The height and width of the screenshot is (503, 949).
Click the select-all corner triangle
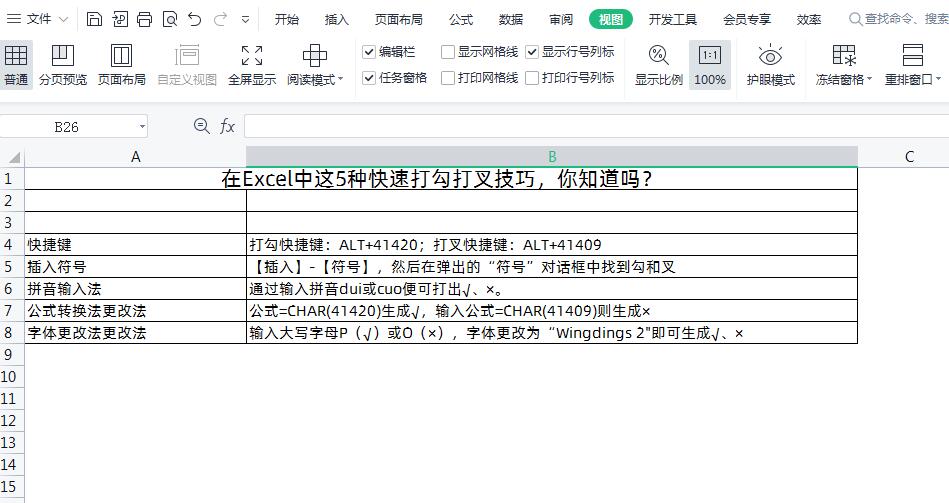[13, 157]
